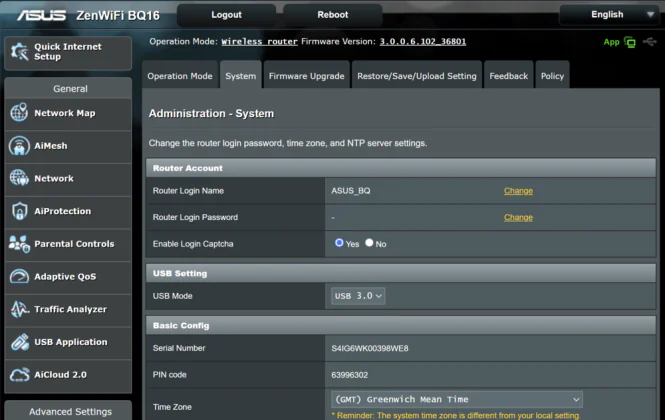Screen dimensions: 665x420
Task: Click Parental Controls people icon
Action: coord(19,244)
